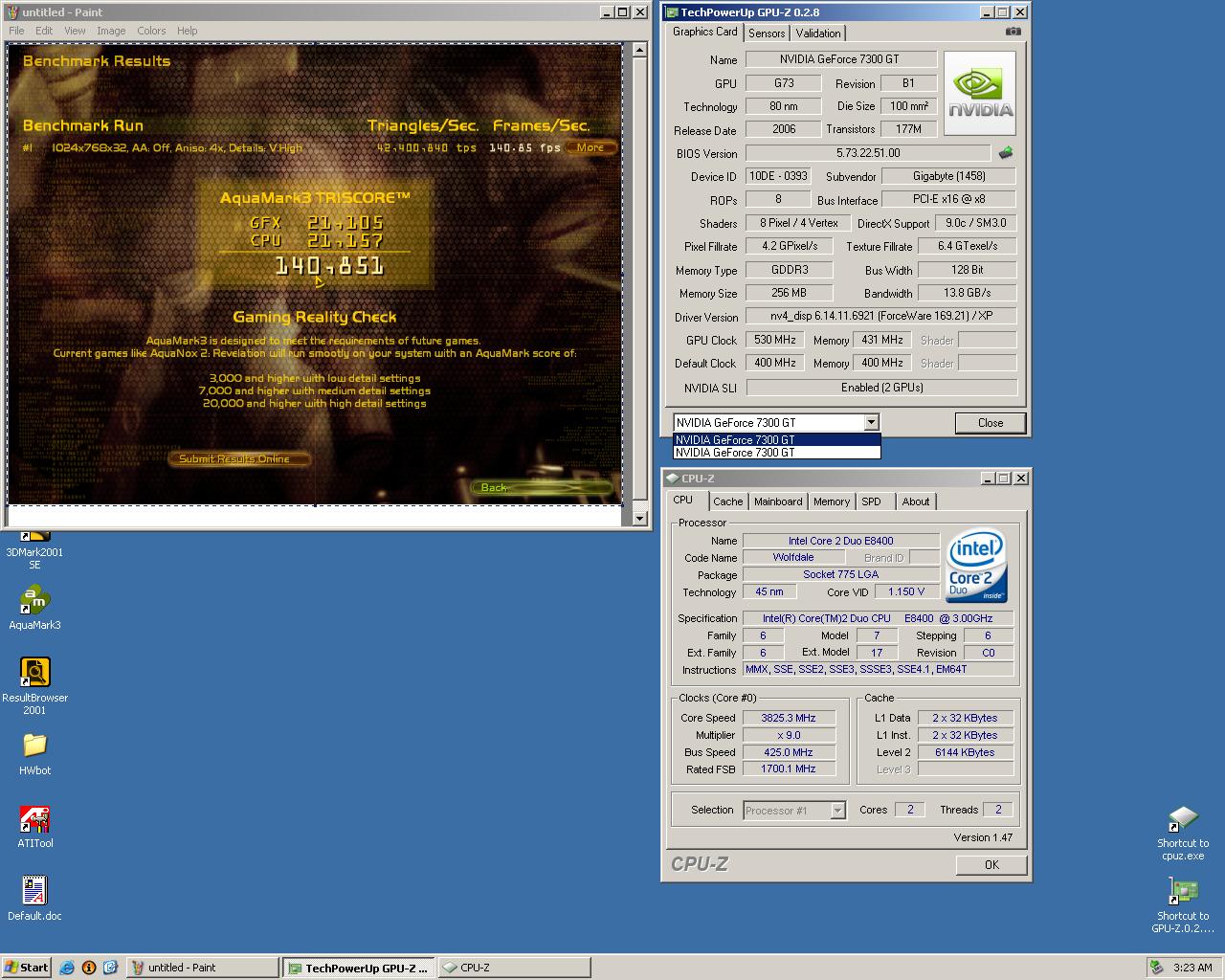Click the Level 2 cache 6144 KBytes value
Viewport: 1225px width, 980px height.
tap(965, 752)
